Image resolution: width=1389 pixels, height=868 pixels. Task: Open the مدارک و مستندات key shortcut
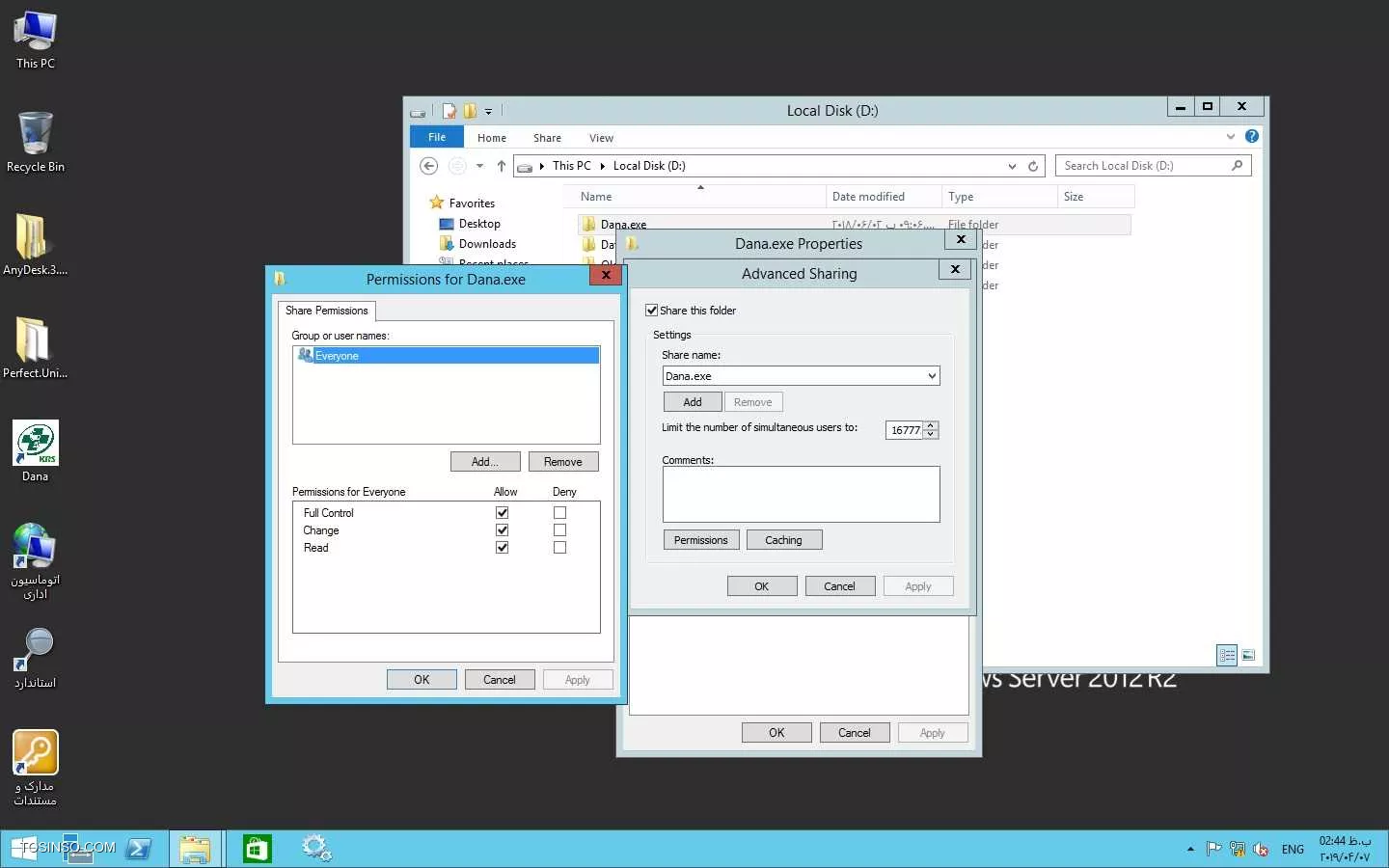[x=36, y=768]
